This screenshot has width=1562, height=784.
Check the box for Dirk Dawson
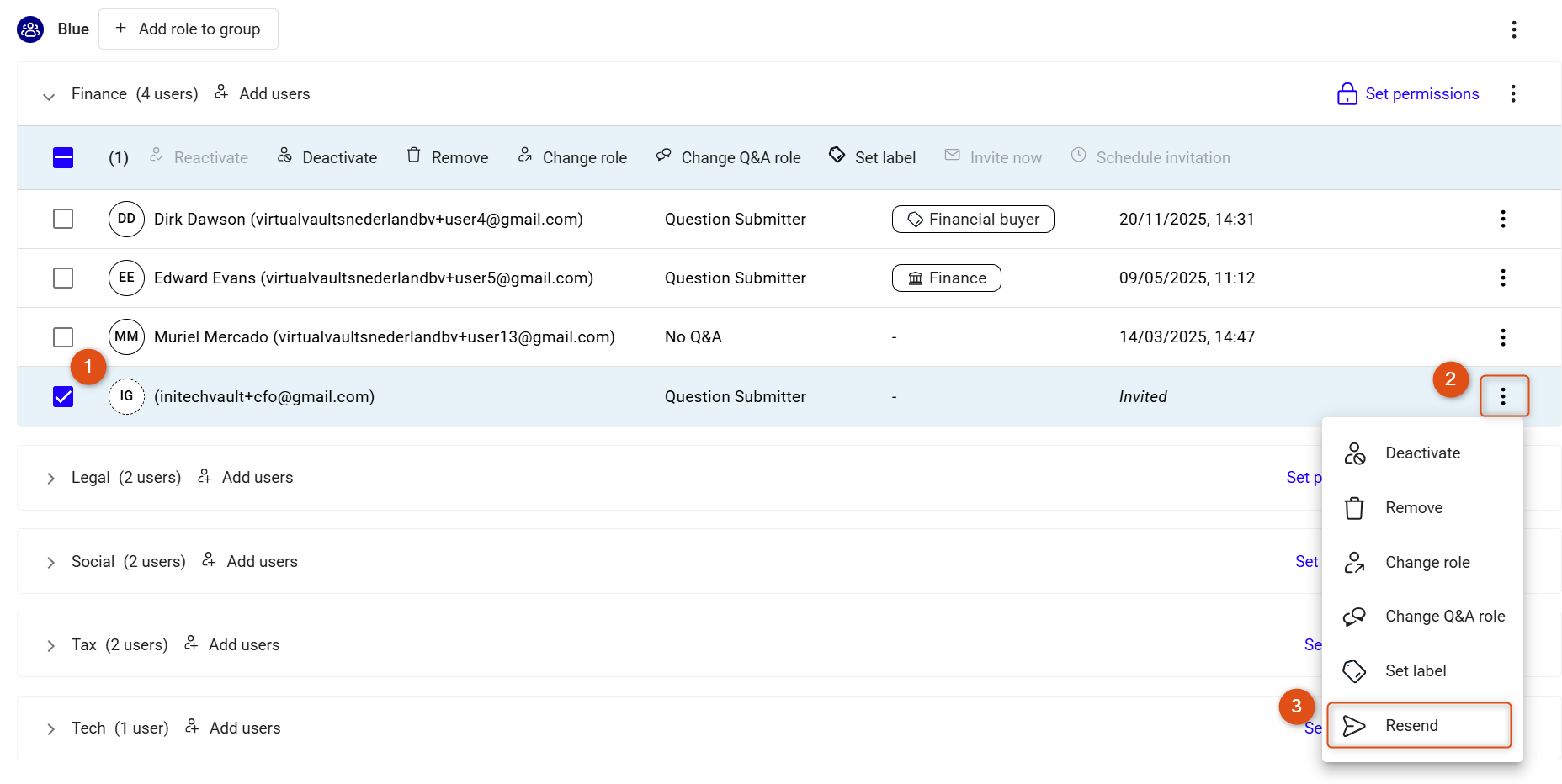click(x=63, y=219)
